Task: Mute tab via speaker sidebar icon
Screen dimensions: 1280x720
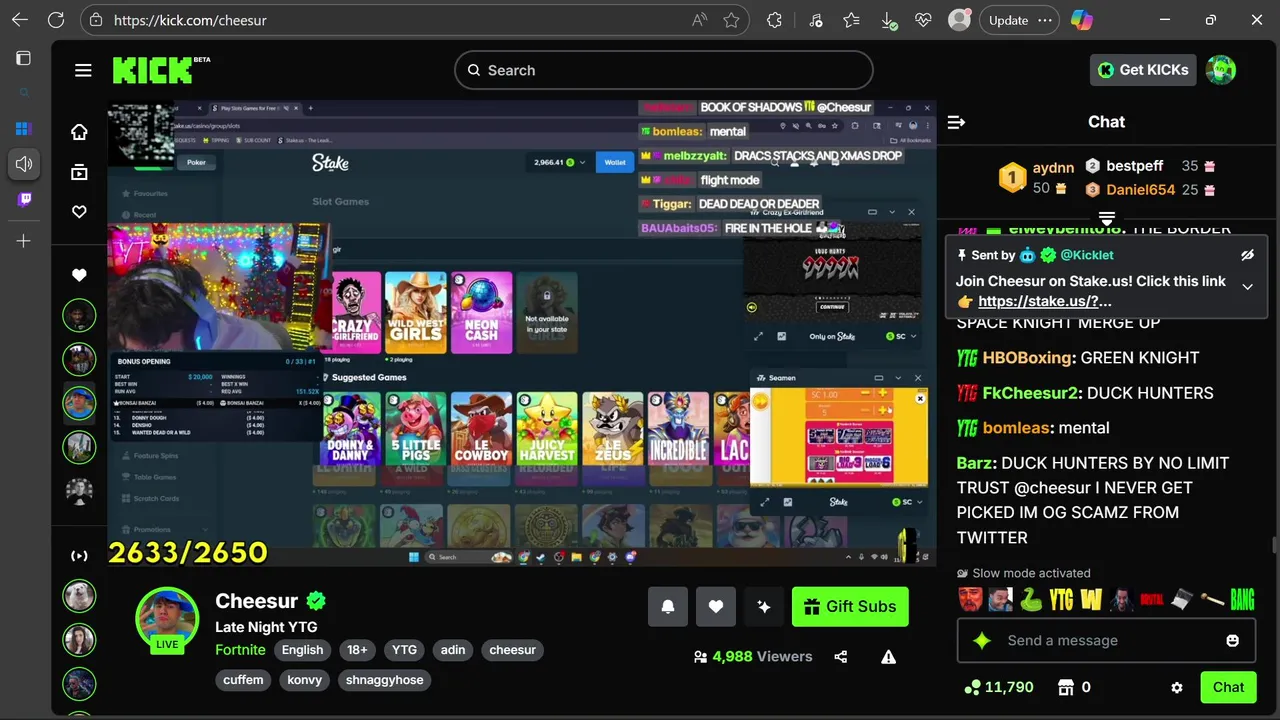Action: pos(24,164)
